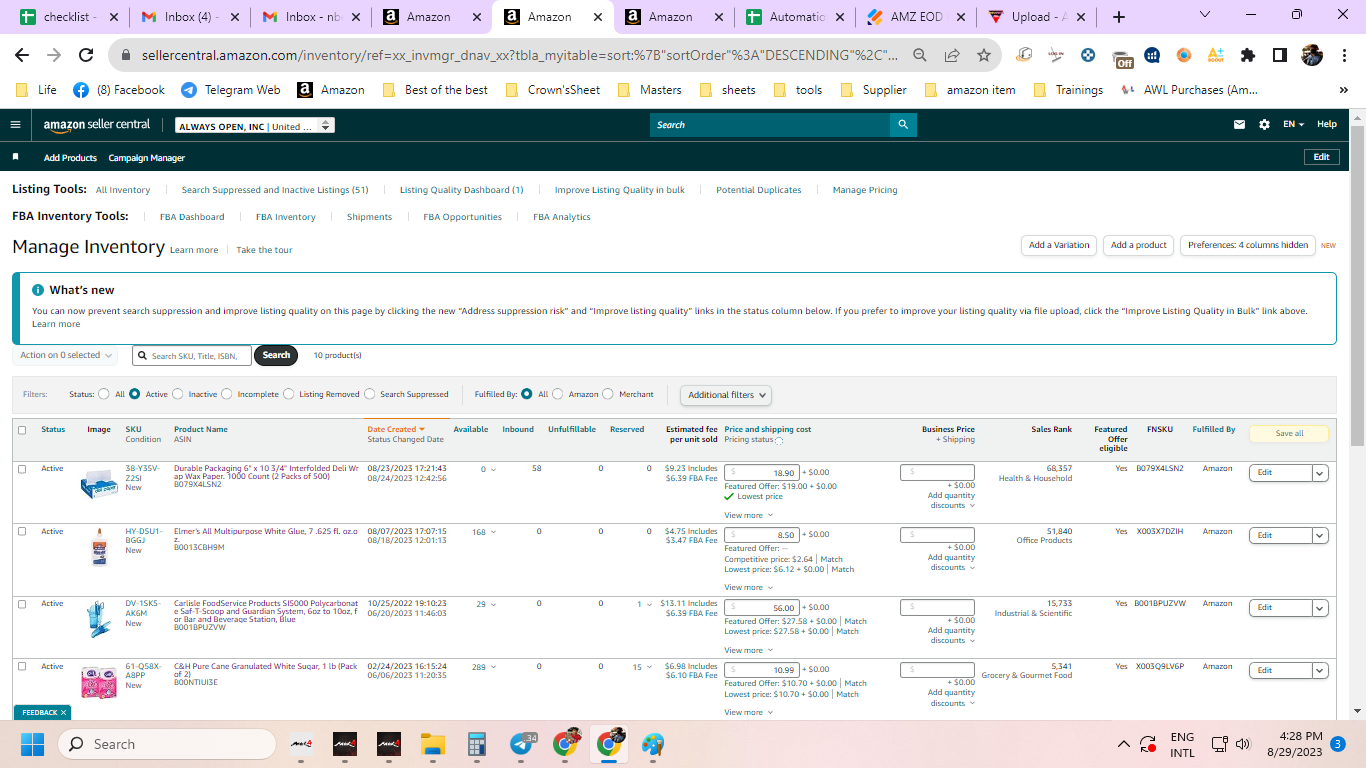Bookmark this page with the star icon

(984, 55)
